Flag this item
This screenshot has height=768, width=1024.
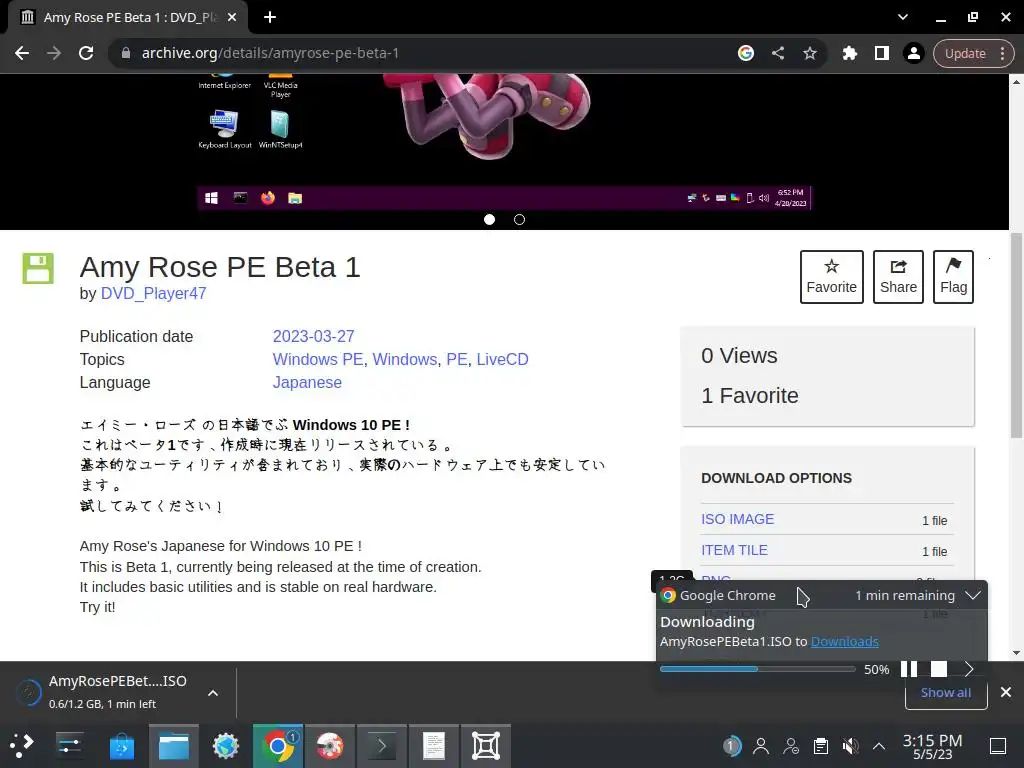953,277
